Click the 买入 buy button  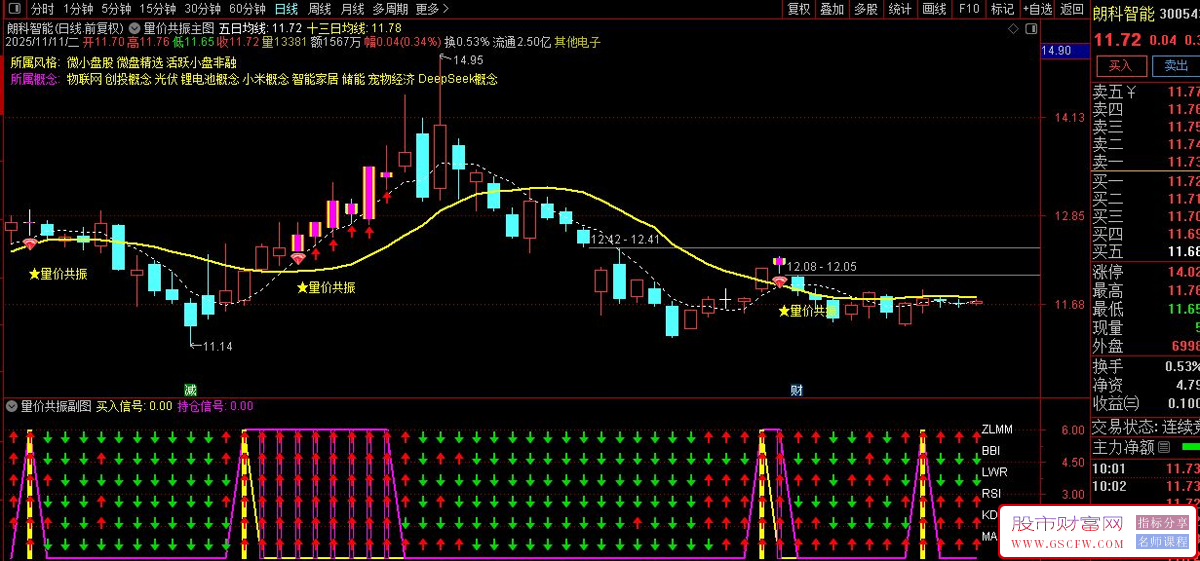tap(1120, 66)
